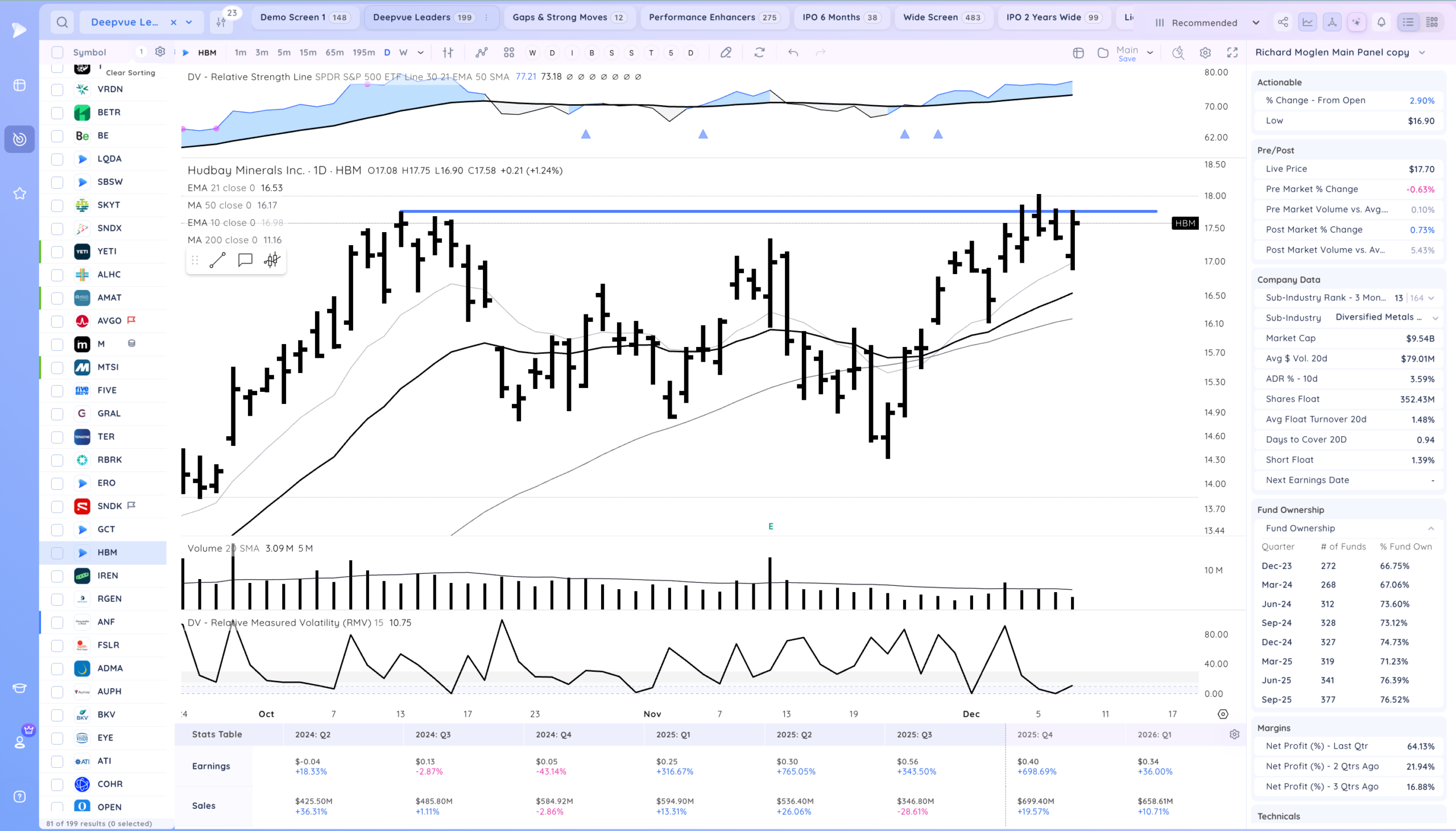Select the trend line drawing tool
The image size is (1456, 831).
pyautogui.click(x=217, y=261)
